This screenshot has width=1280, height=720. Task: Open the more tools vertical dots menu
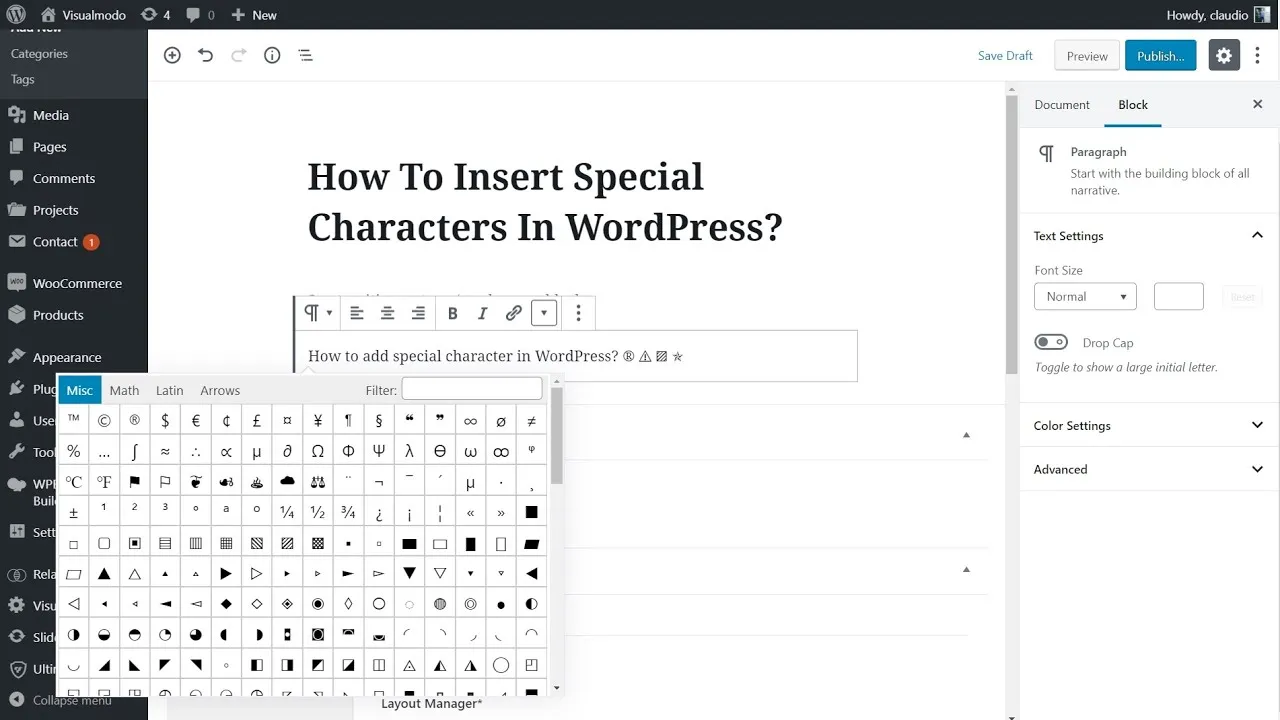(x=1258, y=56)
